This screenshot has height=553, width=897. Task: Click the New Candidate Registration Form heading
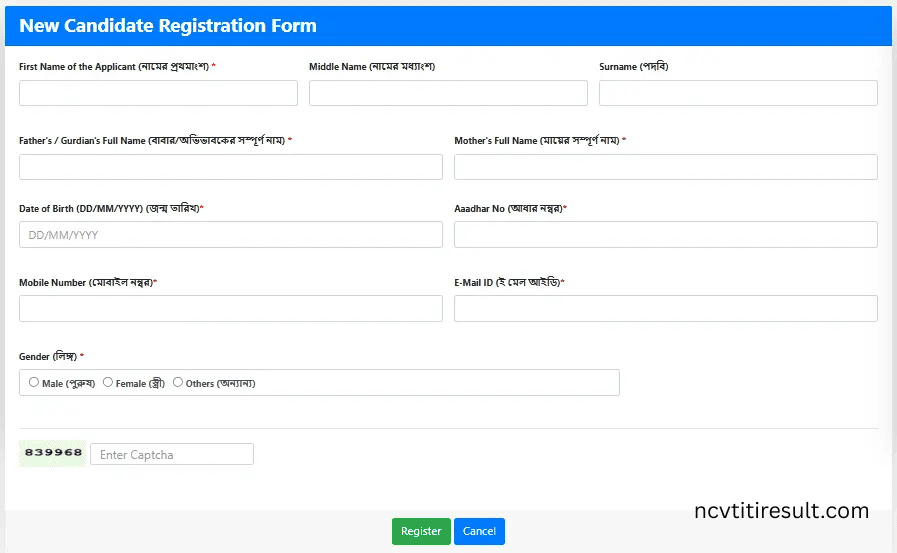point(168,26)
